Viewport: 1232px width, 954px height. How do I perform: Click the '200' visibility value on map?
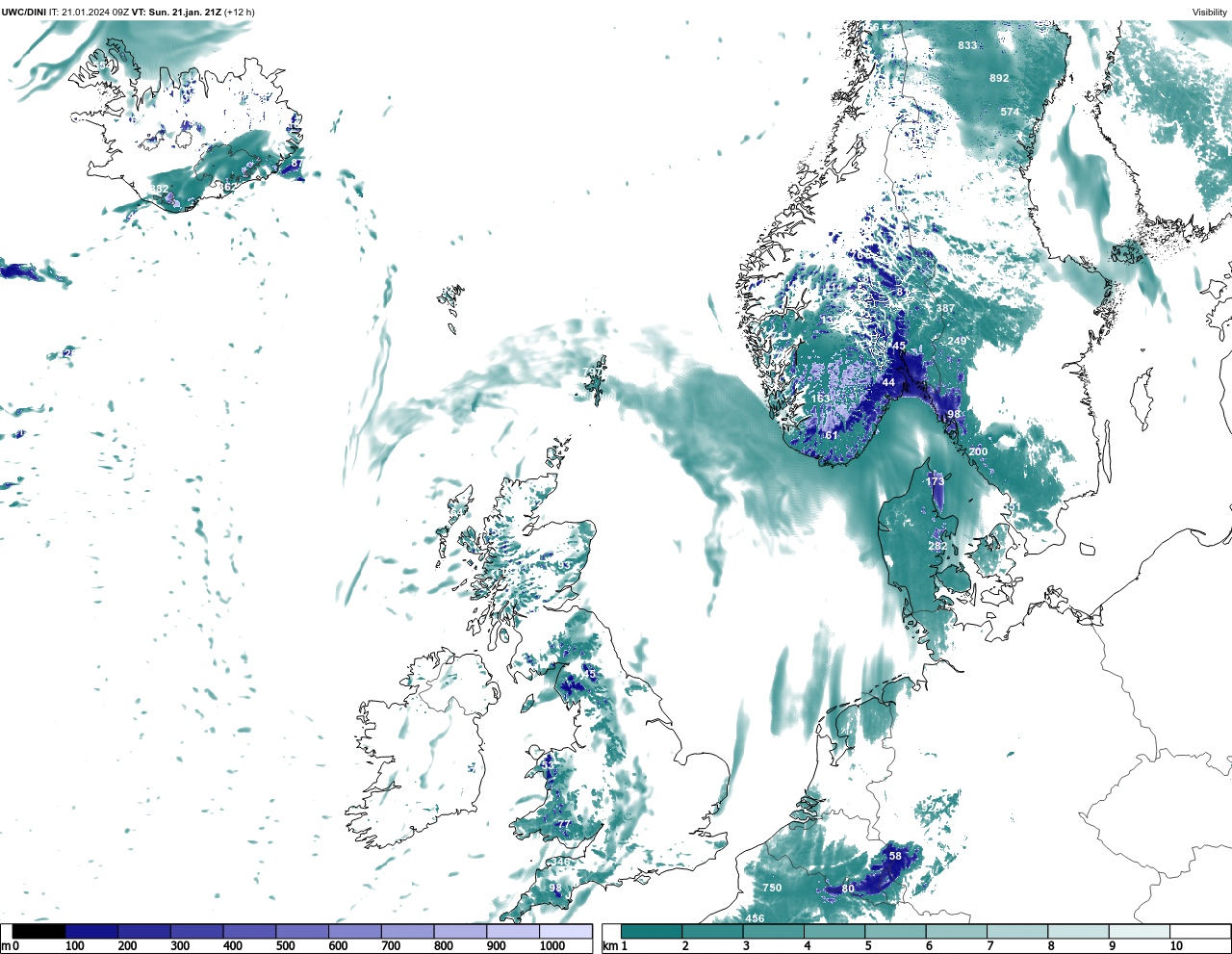978,451
